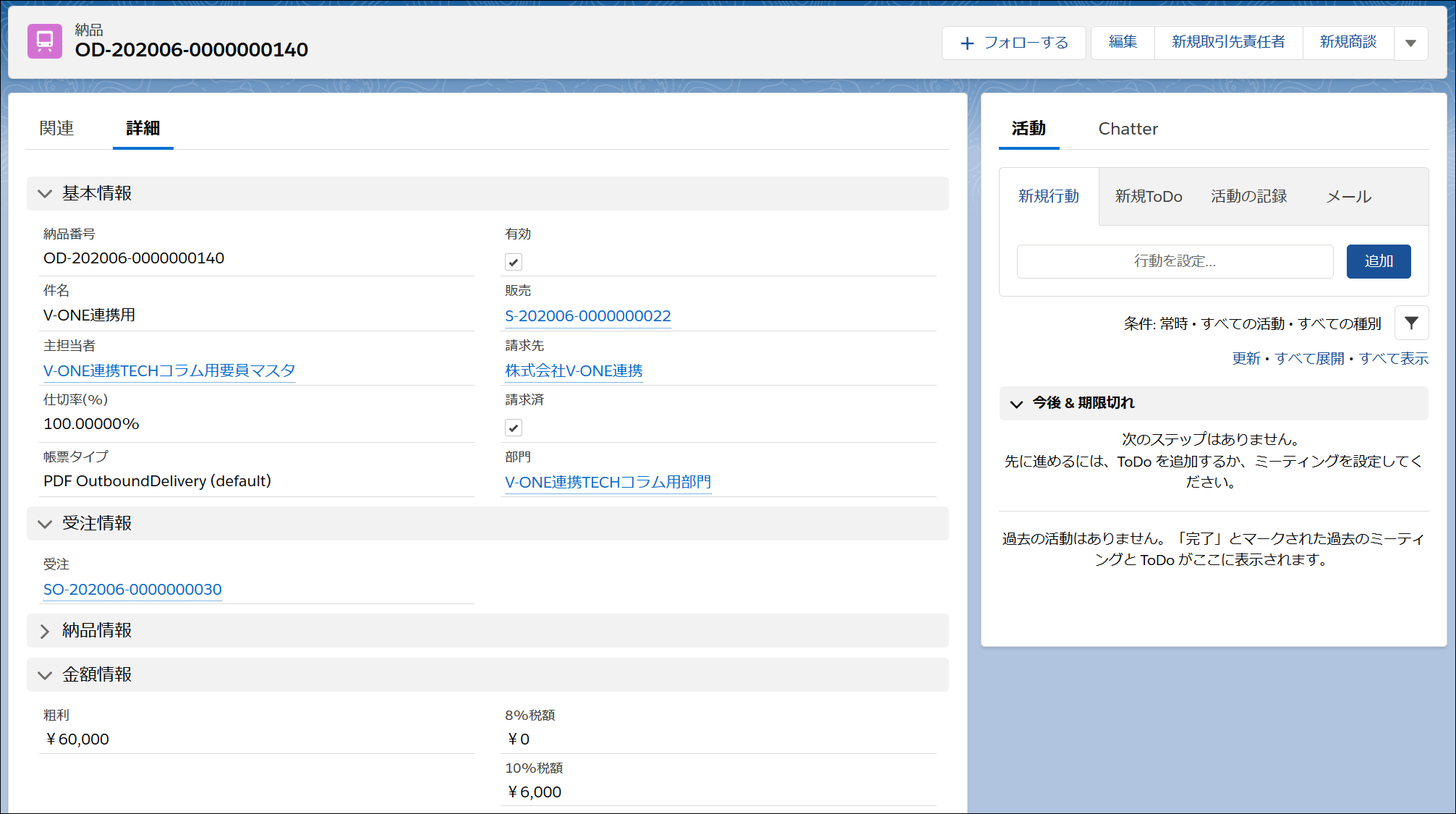Viewport: 1456px width, 814px height.
Task: Expand the 納品情報 section chevron
Action: click(x=45, y=631)
